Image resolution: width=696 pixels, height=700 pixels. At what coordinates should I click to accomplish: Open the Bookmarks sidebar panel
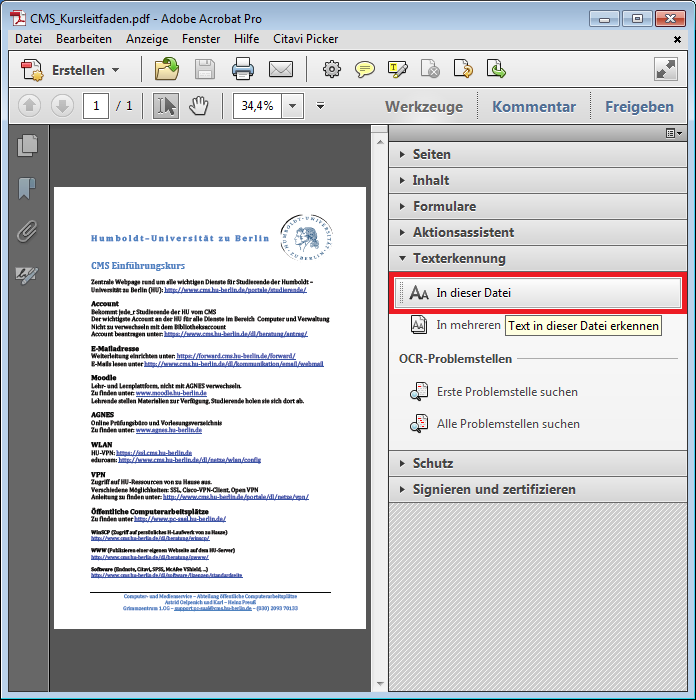(27, 189)
